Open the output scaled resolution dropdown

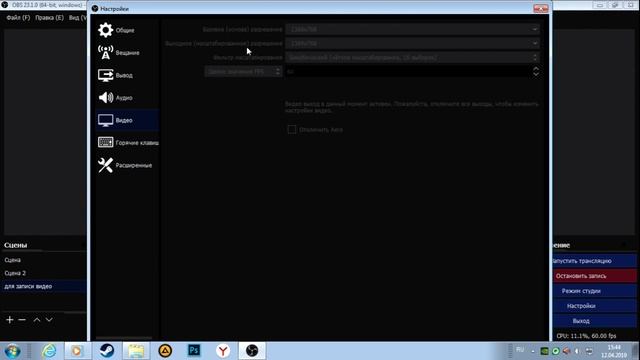[x=412, y=43]
